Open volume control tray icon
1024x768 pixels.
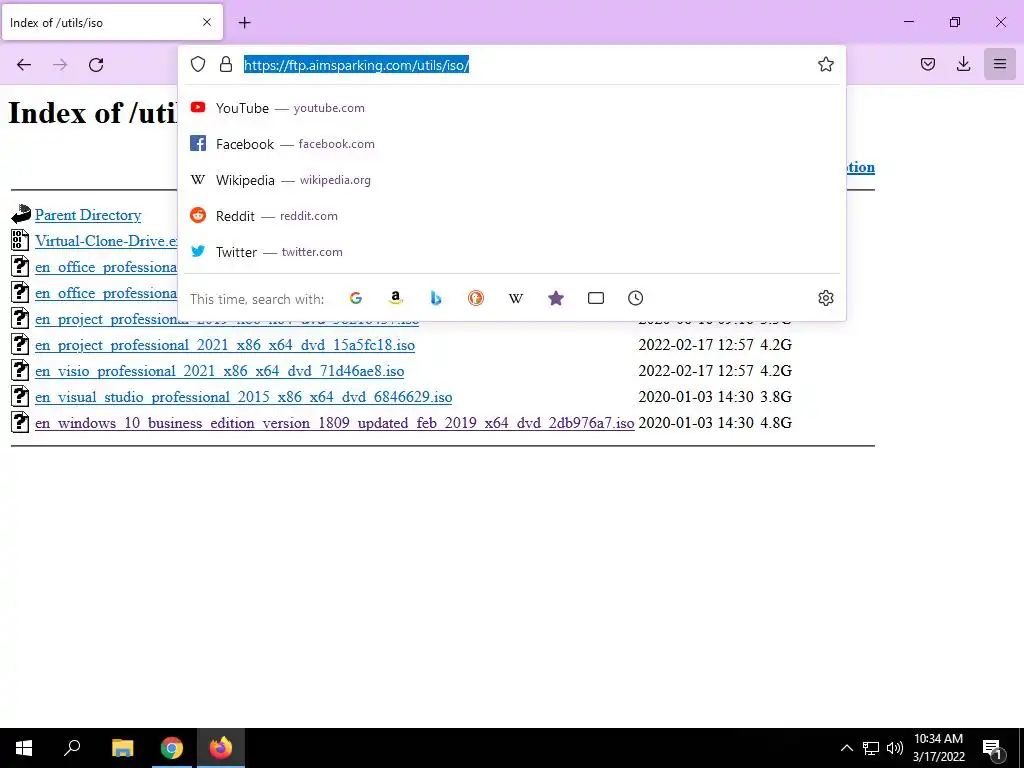point(895,748)
